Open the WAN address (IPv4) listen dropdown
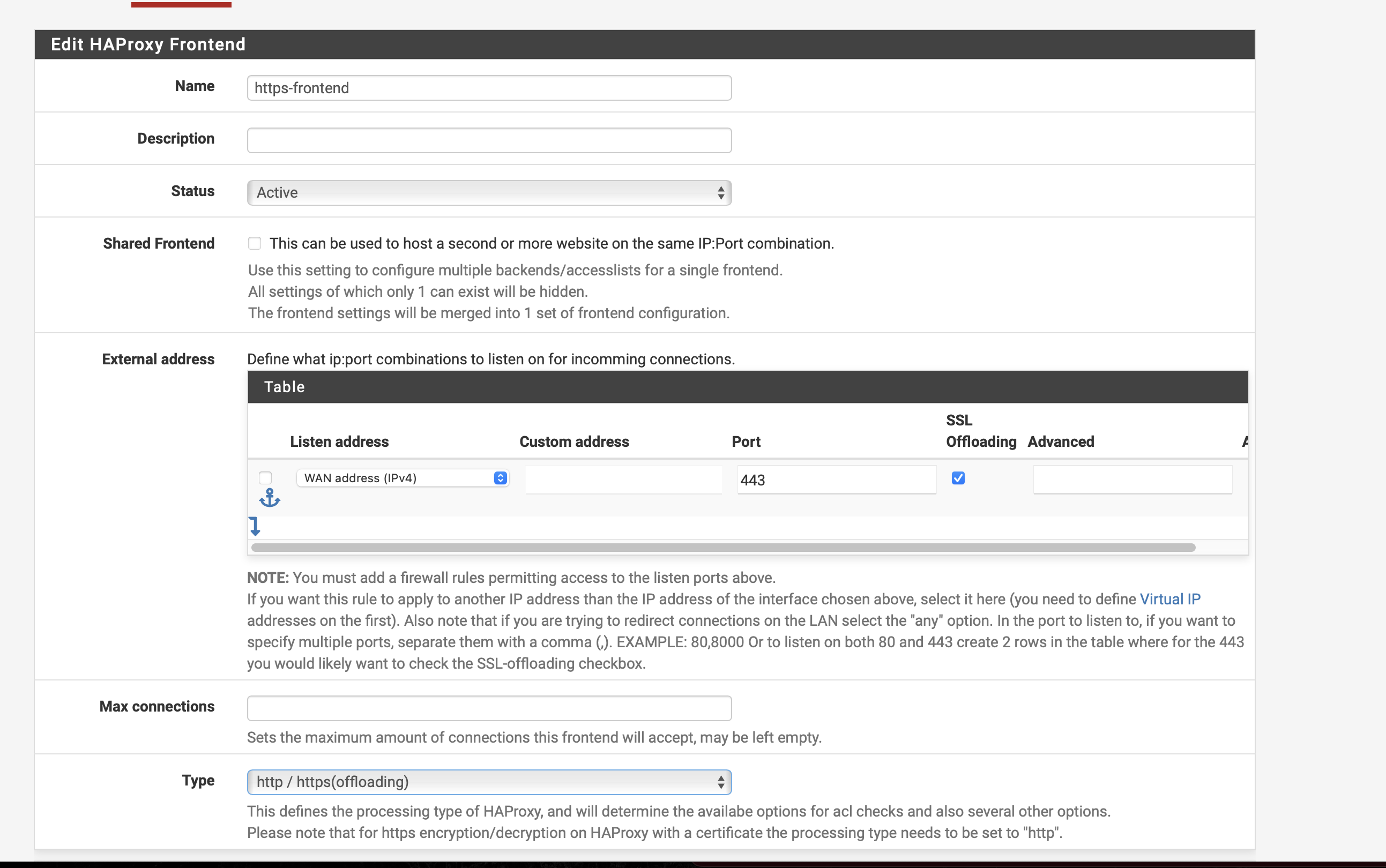The width and height of the screenshot is (1386, 868). click(x=403, y=477)
